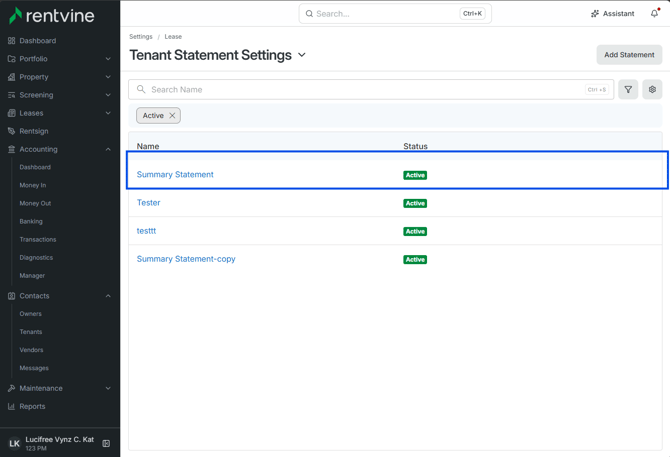Click the Maintenance wrench icon
Viewport: 670px width, 457px height.
pyautogui.click(x=12, y=388)
